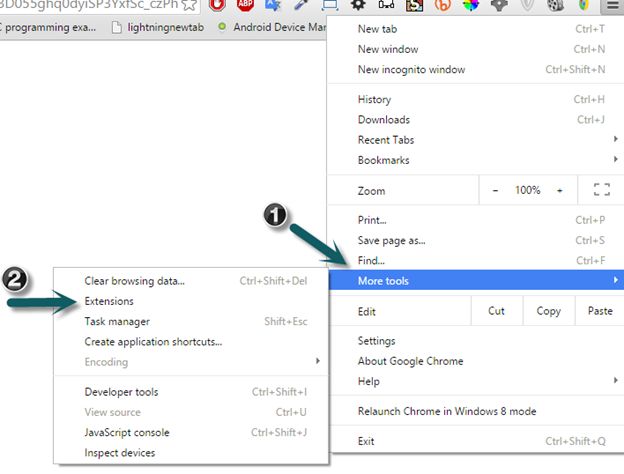Open the Android Device Manager bookmark
The width and height of the screenshot is (624, 474).
pyautogui.click(x=272, y=27)
